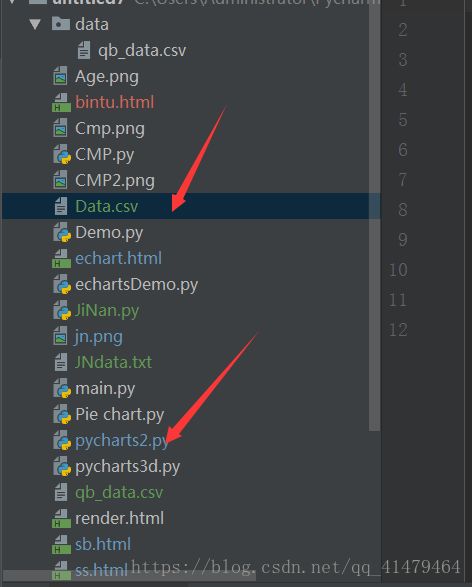Select qb_data.csv inside data folder
Screen dimensions: 472x587
142,51
